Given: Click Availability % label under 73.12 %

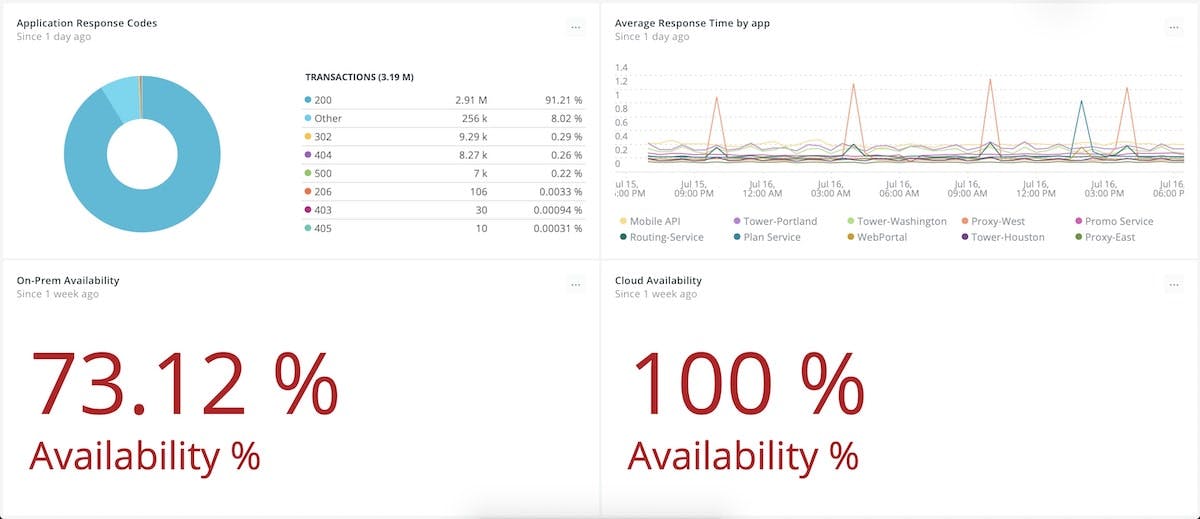Looking at the screenshot, I should point(145,456).
